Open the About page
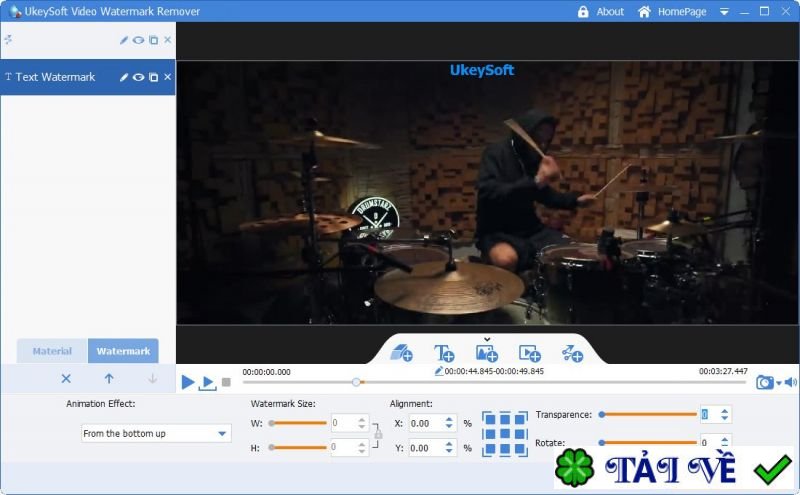The width and height of the screenshot is (800, 495). tap(610, 12)
